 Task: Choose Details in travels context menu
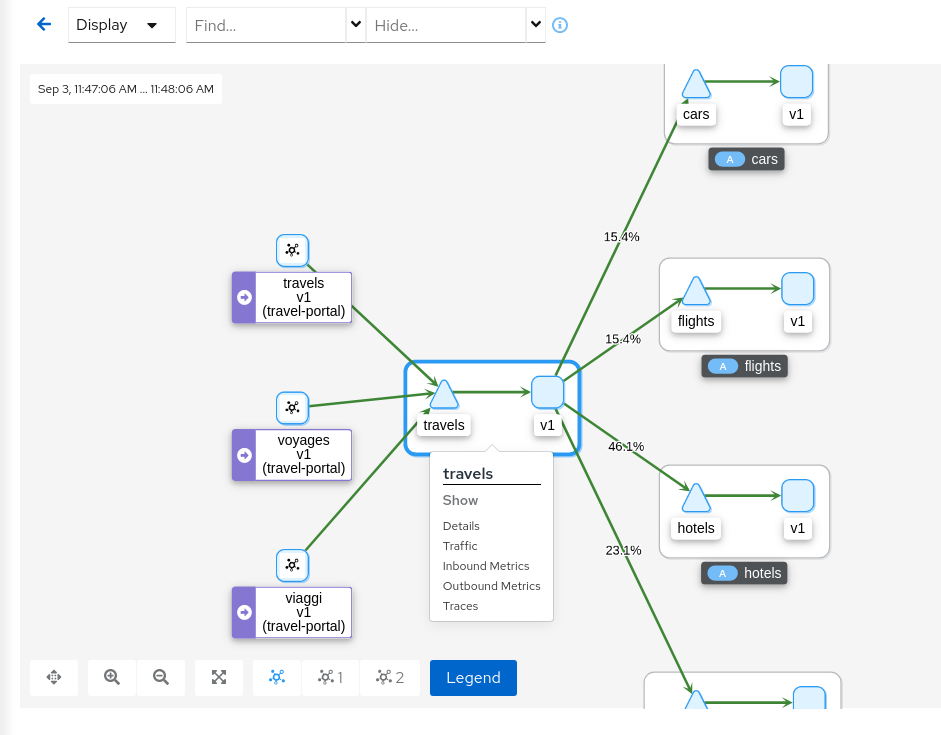click(x=461, y=526)
